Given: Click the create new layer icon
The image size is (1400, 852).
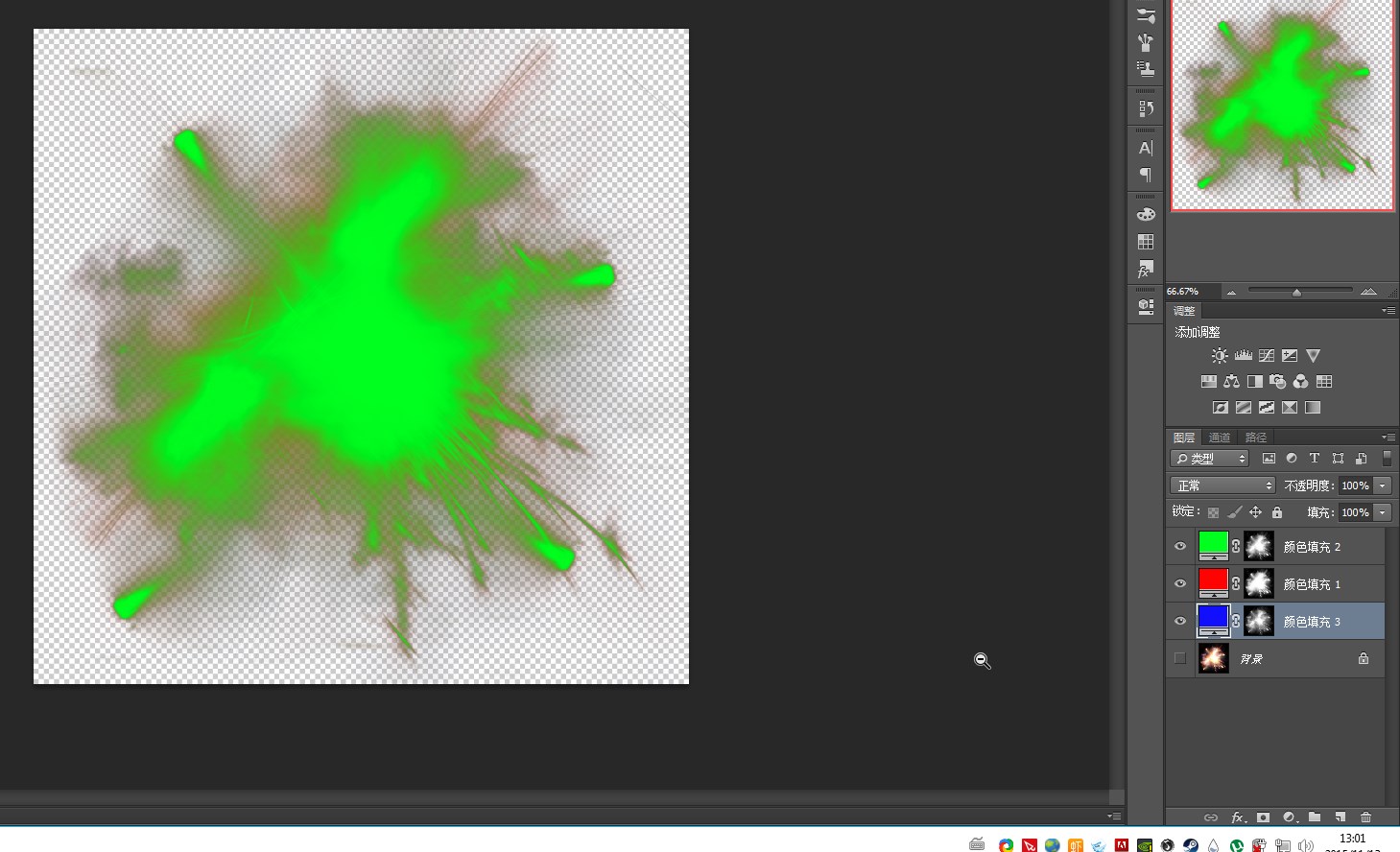Looking at the screenshot, I should 1341,817.
